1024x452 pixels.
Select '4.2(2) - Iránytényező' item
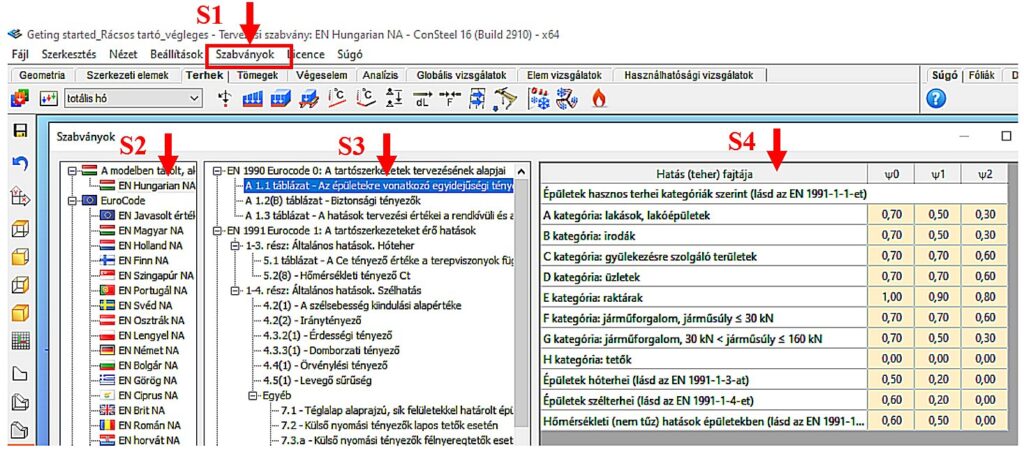[311, 321]
